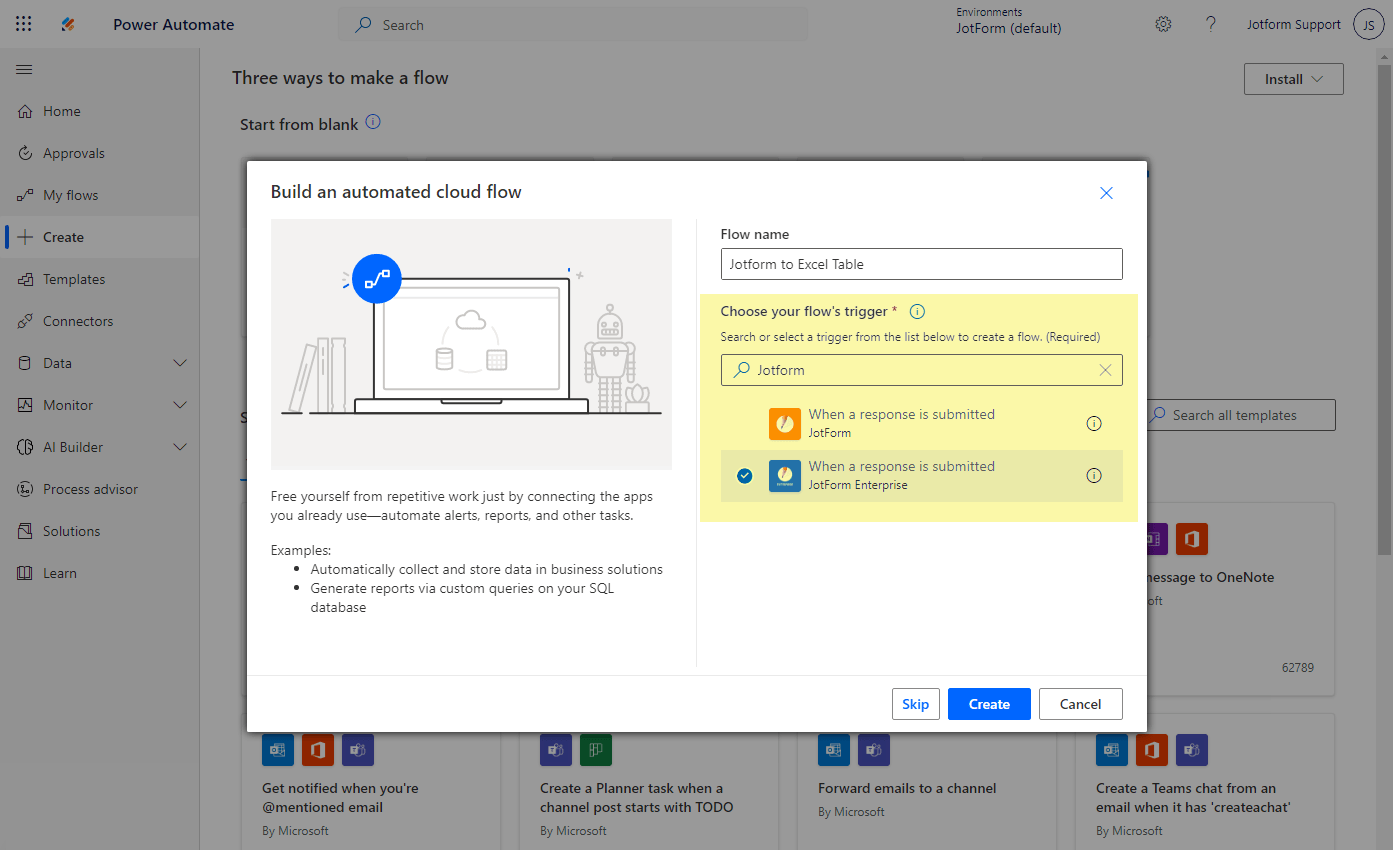The image size is (1393, 850).
Task: Go to My flows in sidebar
Action: coord(70,195)
